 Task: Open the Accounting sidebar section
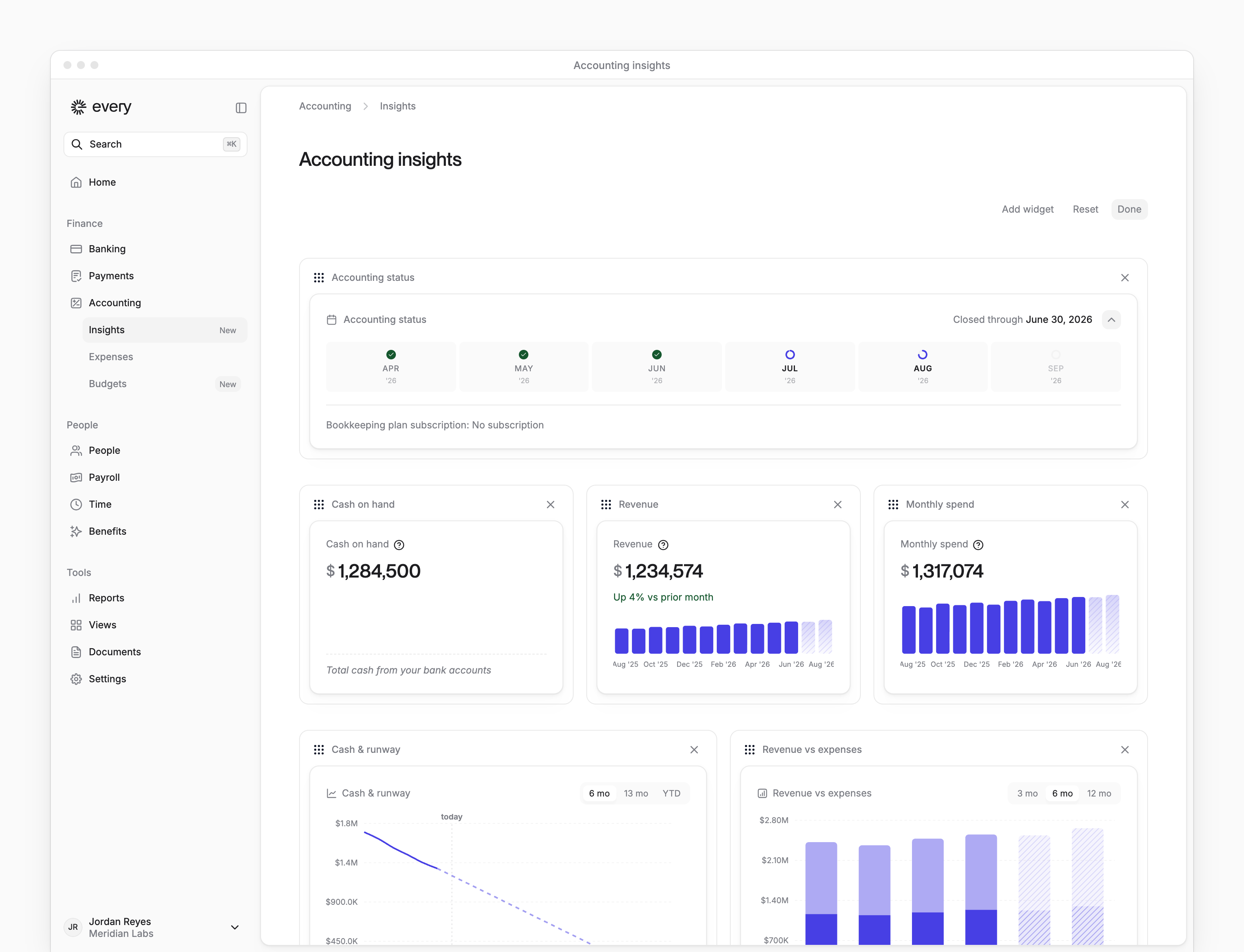pyautogui.click(x=155, y=303)
